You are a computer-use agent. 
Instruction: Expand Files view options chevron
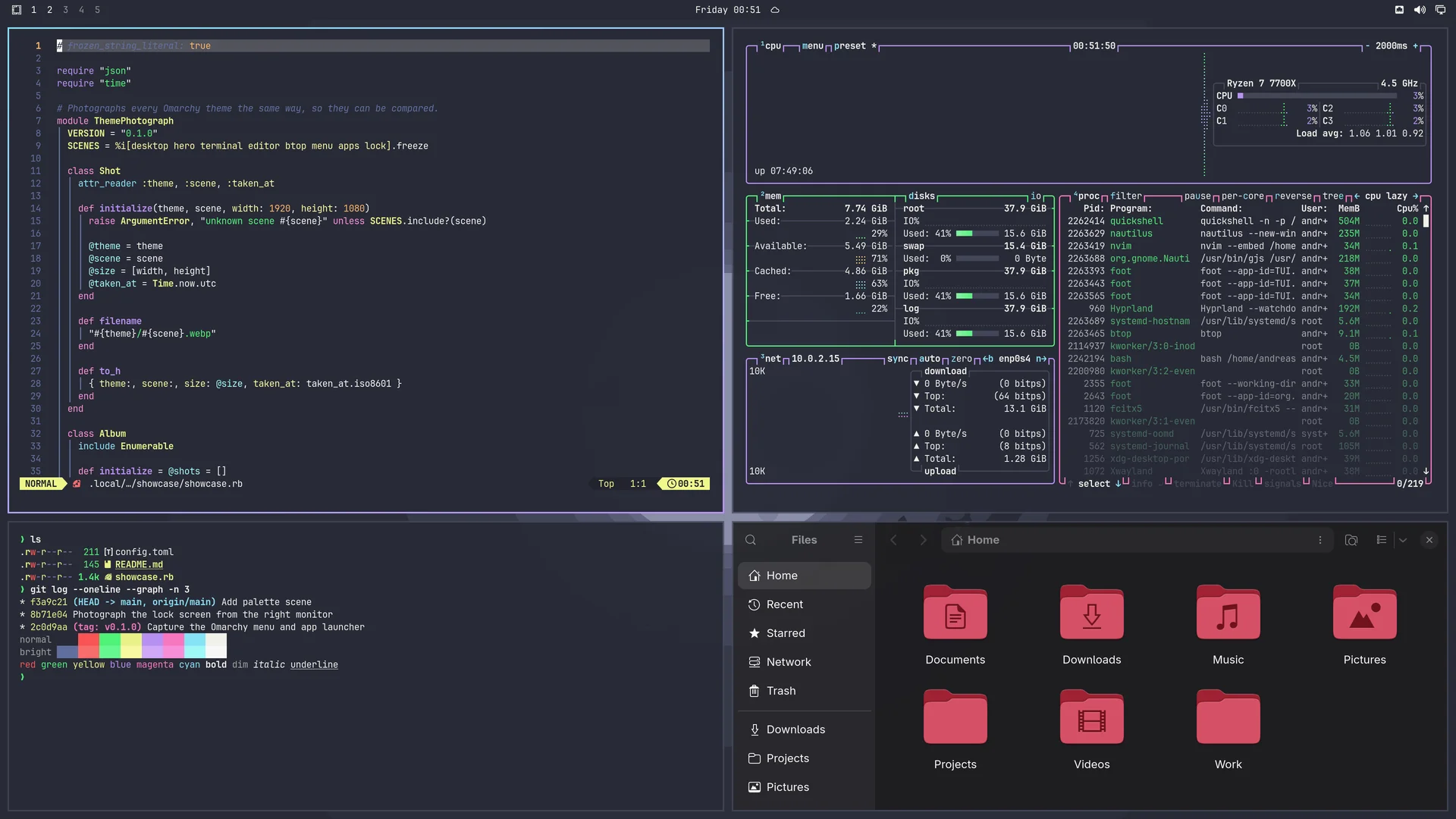coord(1403,540)
